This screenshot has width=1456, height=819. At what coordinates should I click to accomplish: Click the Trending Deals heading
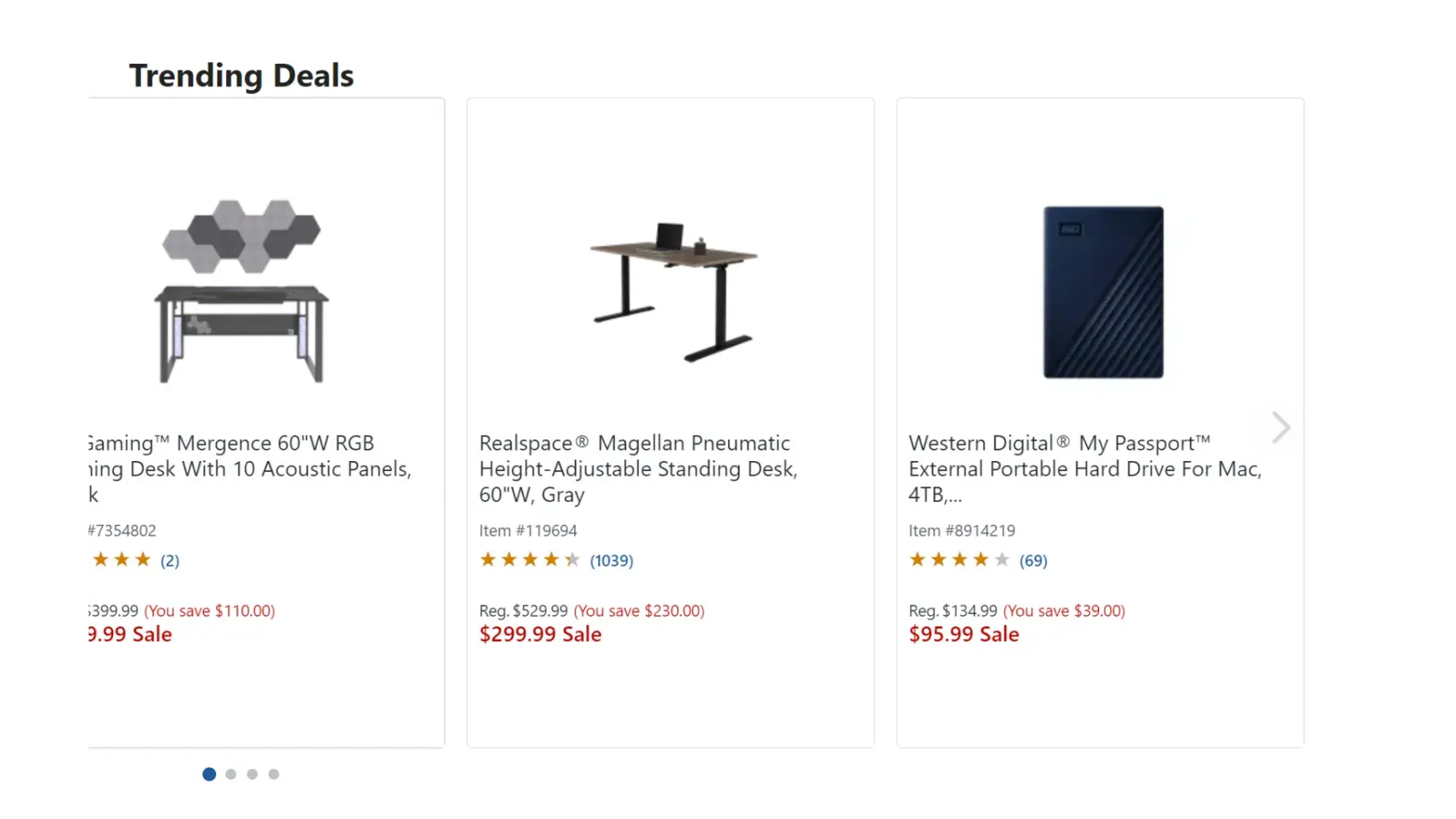pyautogui.click(x=242, y=75)
